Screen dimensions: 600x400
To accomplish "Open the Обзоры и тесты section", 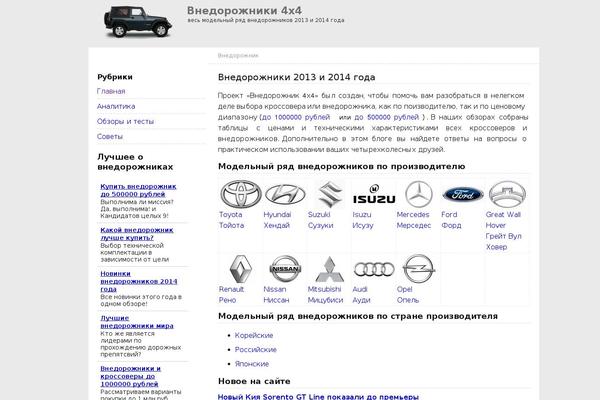I will point(126,121).
